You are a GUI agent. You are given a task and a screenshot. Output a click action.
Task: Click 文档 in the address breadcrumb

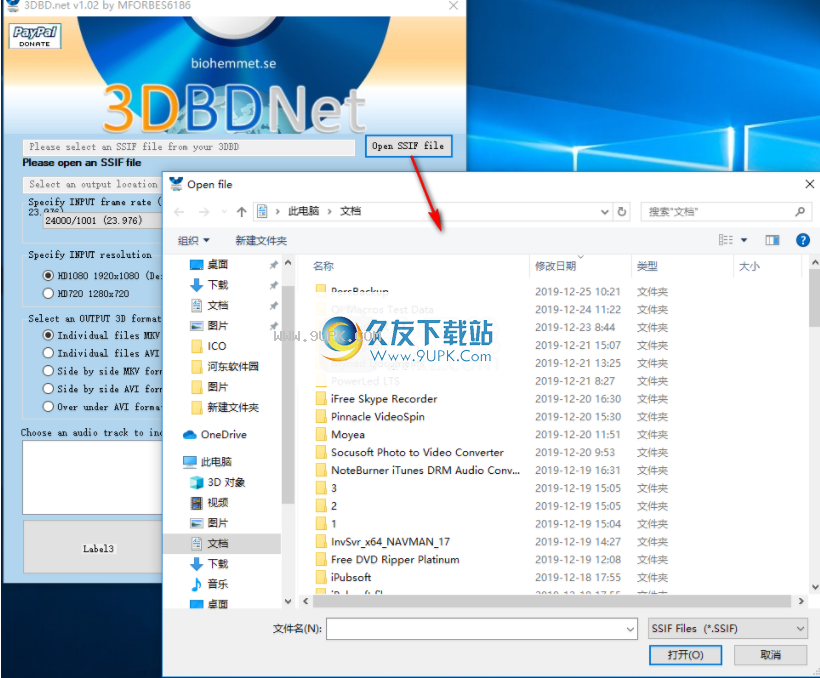pyautogui.click(x=350, y=211)
